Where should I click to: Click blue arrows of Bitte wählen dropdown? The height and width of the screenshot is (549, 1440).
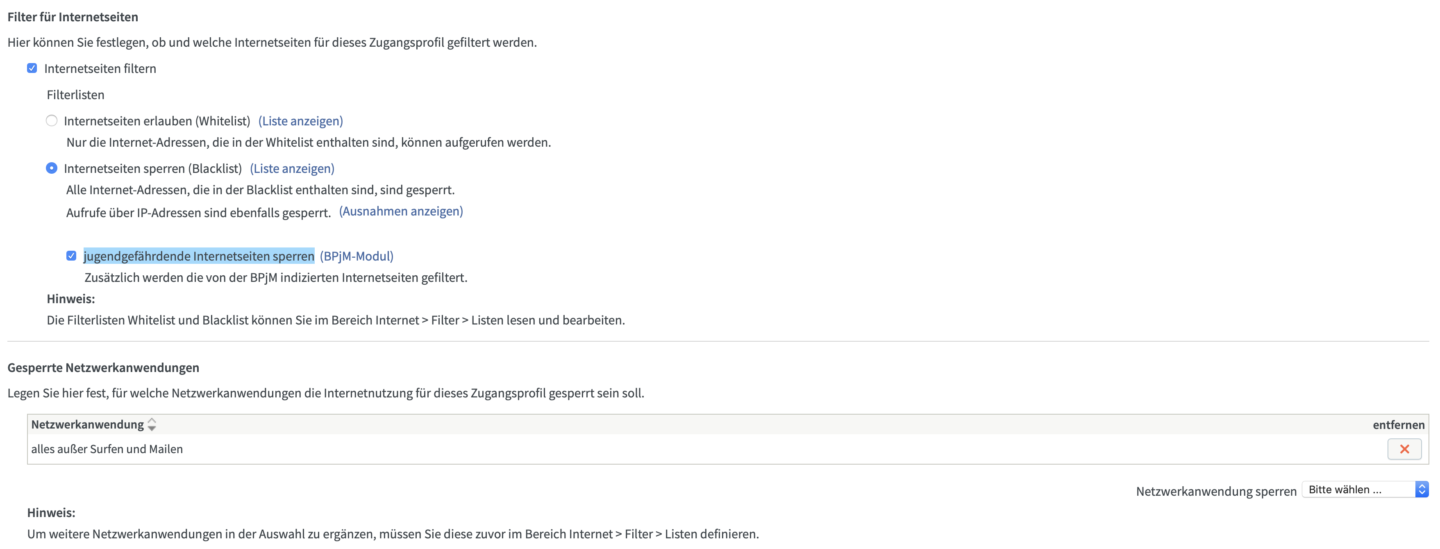point(1422,490)
